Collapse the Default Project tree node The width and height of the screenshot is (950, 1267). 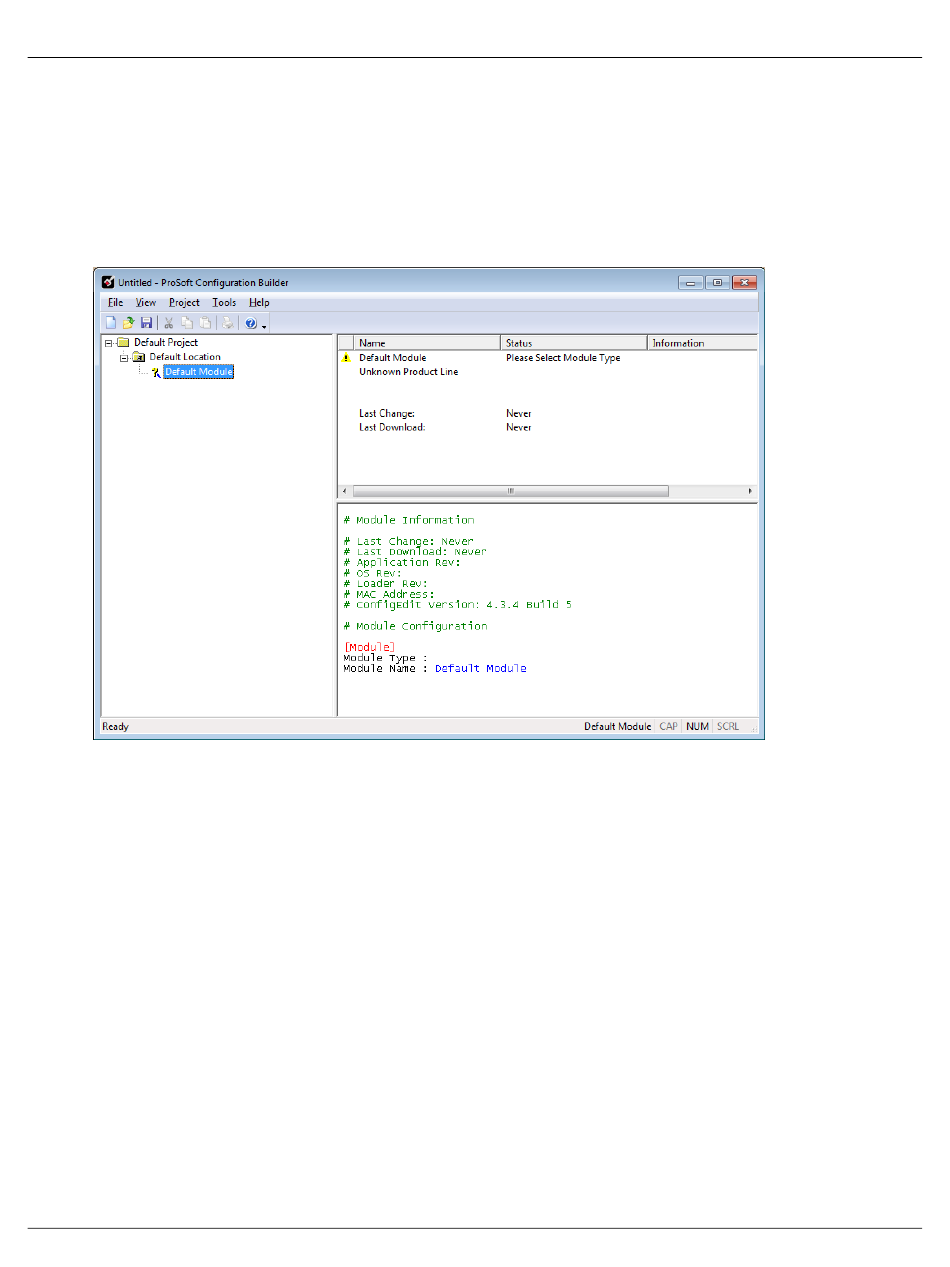pos(108,342)
